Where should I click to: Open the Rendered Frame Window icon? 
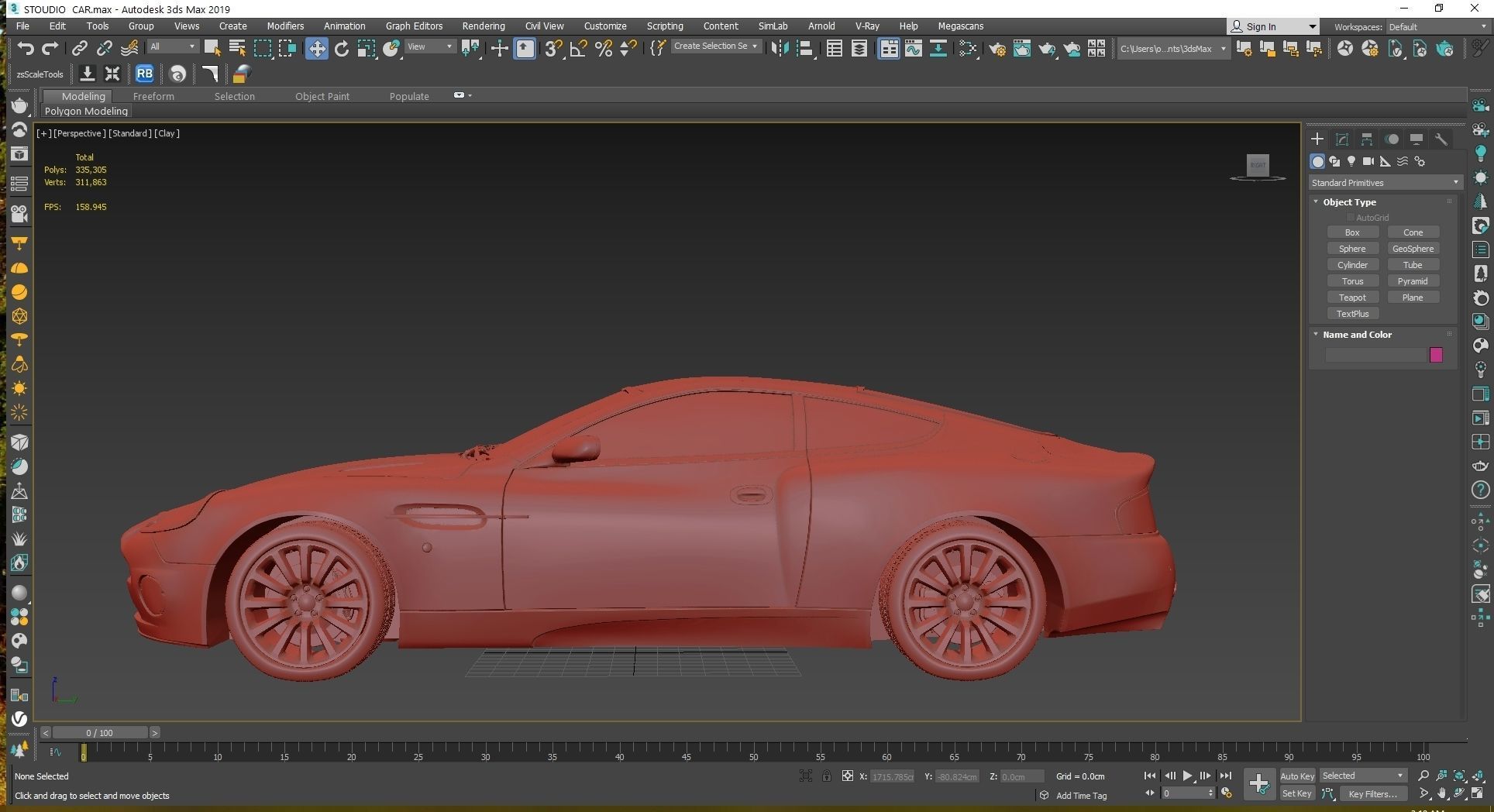(1022, 49)
